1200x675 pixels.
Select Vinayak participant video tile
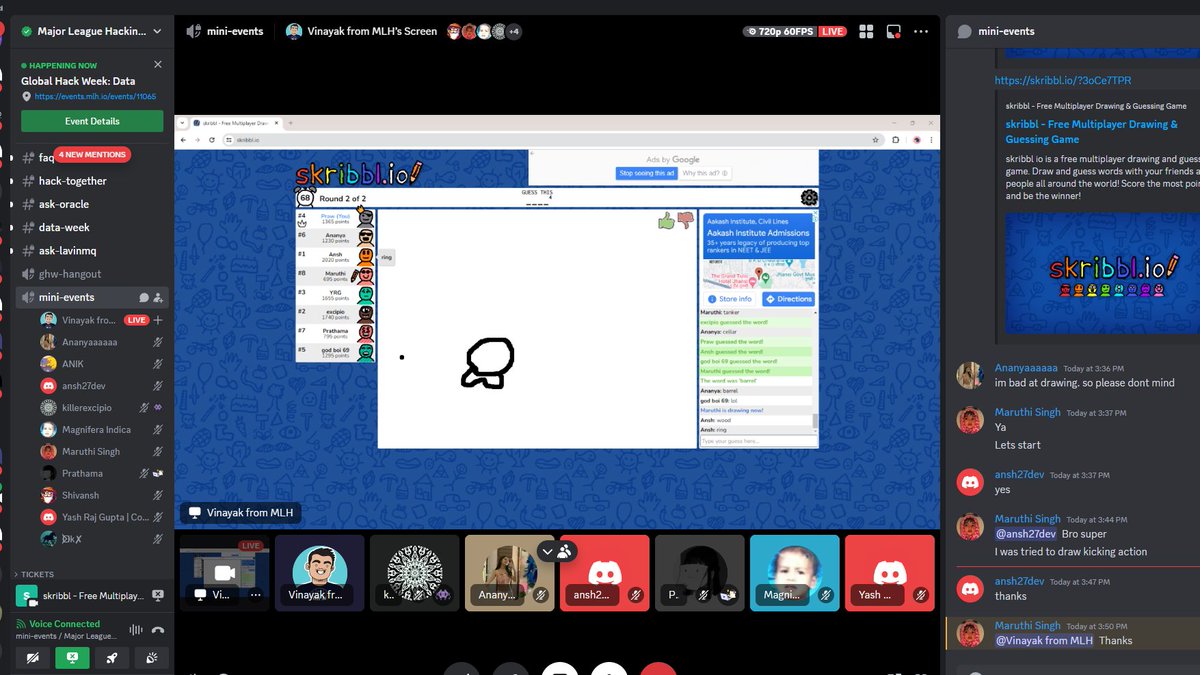tap(320, 573)
